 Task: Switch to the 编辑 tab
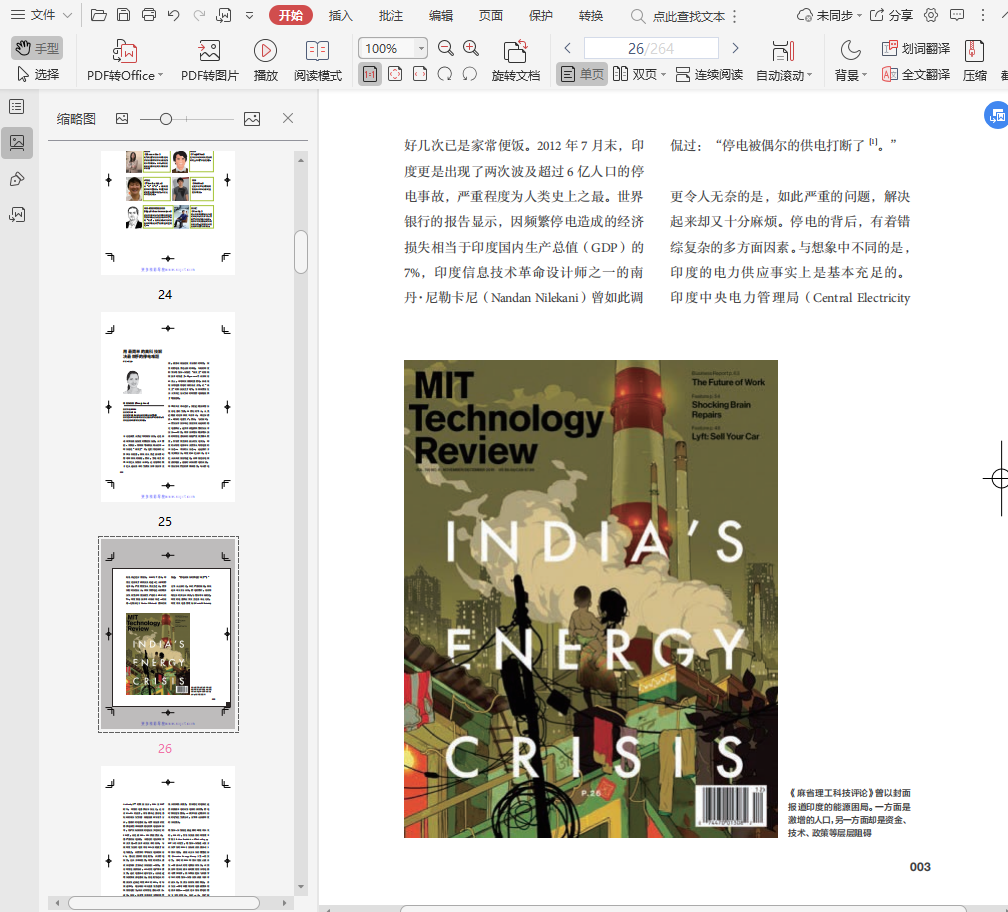coord(441,15)
